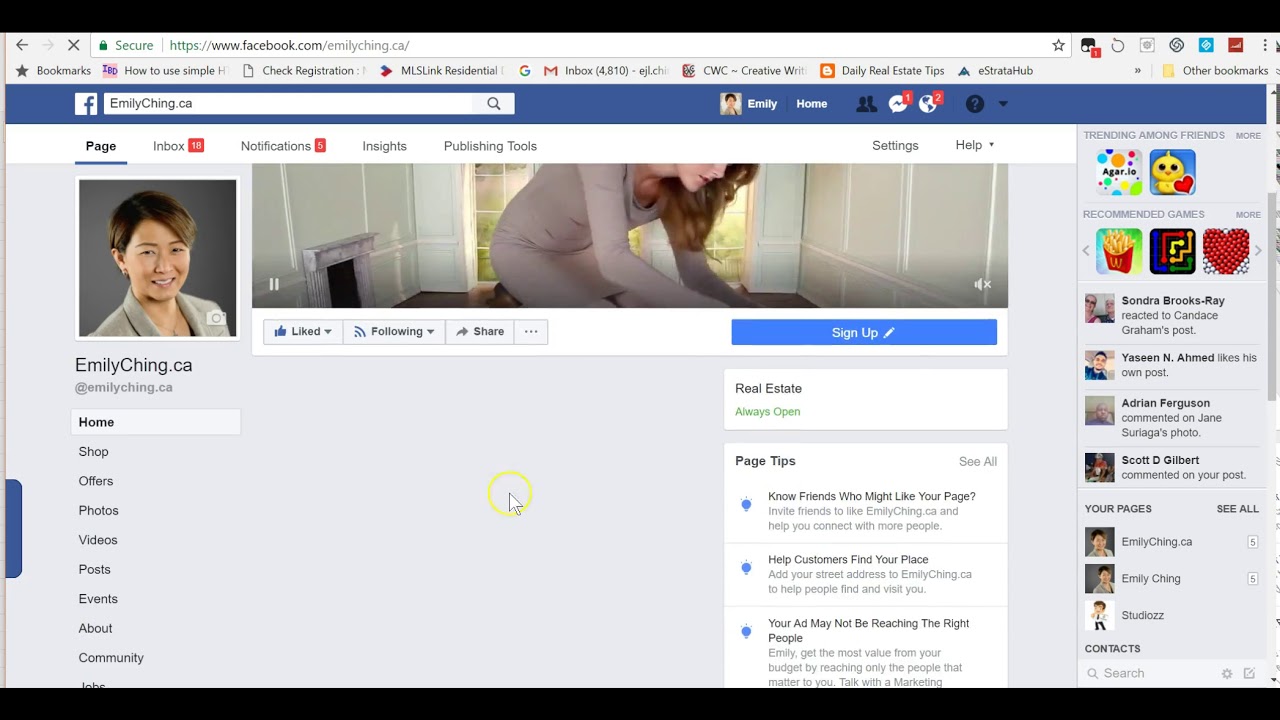Open the Messenger messages icon
The image size is (1280, 720).
tap(898, 104)
